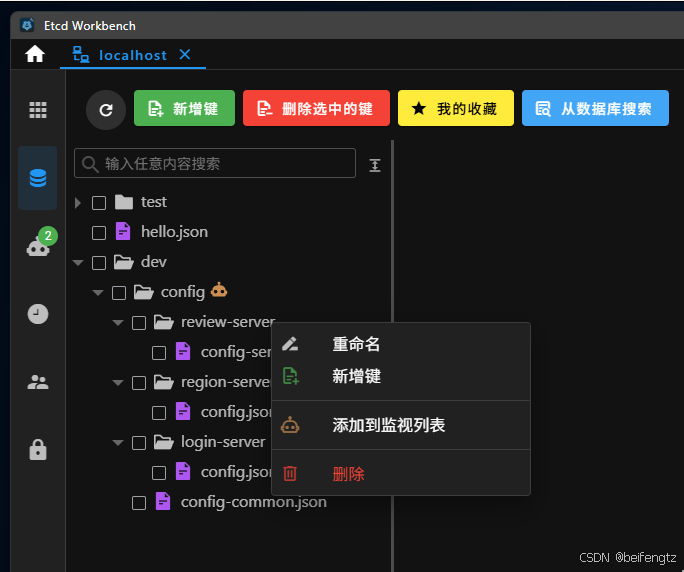
Task: Click the red 删除选中的键 button
Action: coord(316,108)
